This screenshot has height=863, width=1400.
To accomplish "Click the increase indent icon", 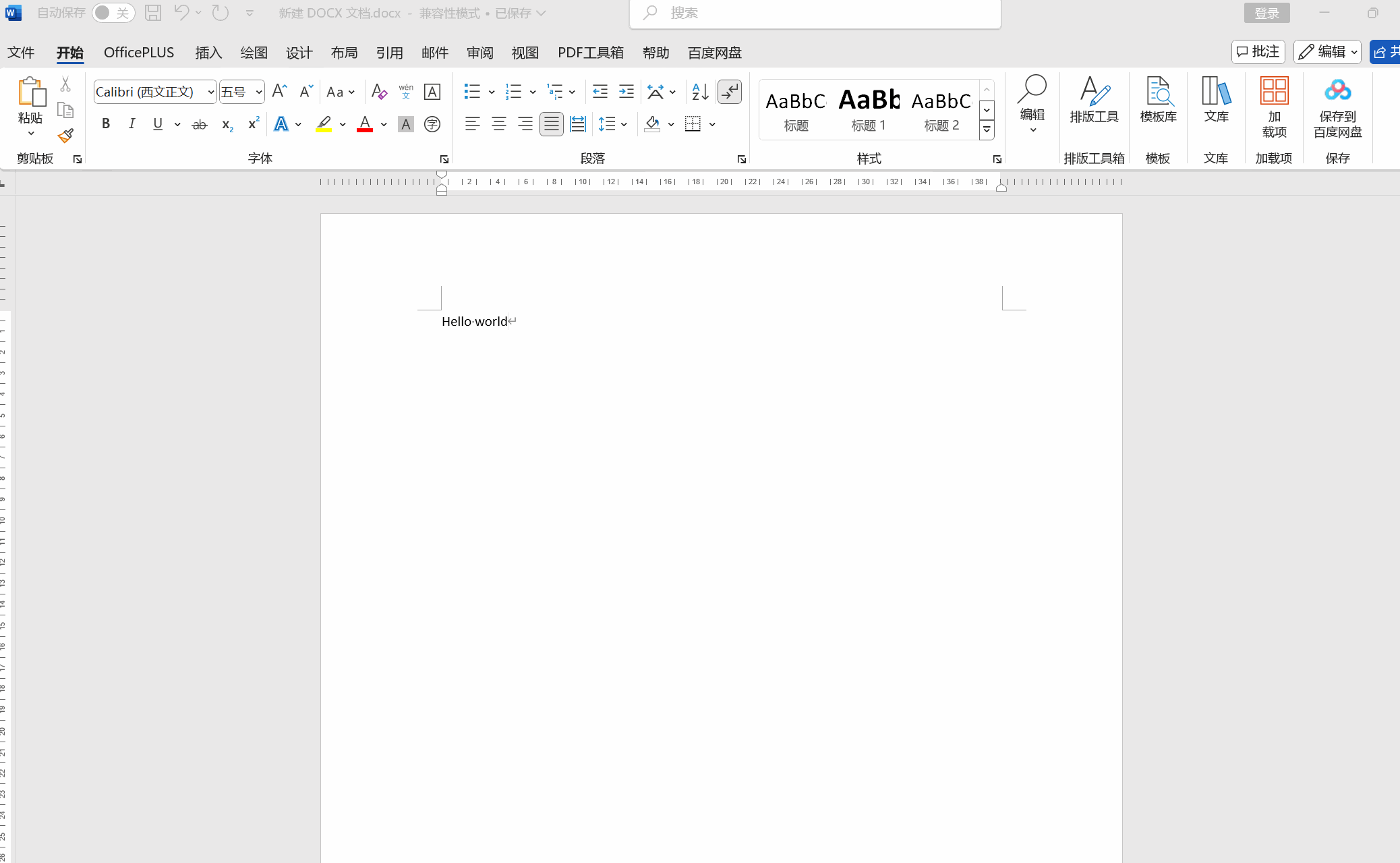I will point(626,92).
